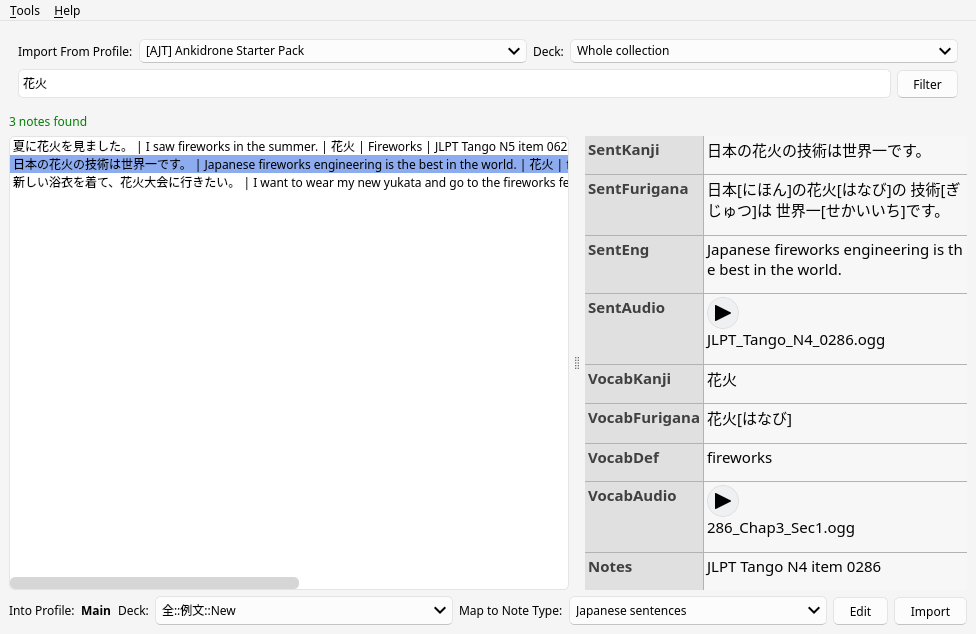The width and height of the screenshot is (976, 634).
Task: Click the Import button
Action: 930,611
